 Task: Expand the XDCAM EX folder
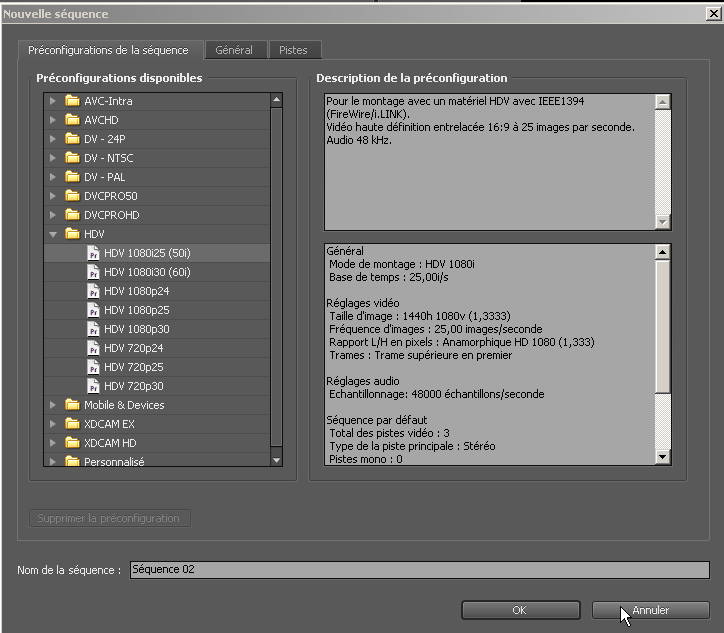tap(53, 424)
